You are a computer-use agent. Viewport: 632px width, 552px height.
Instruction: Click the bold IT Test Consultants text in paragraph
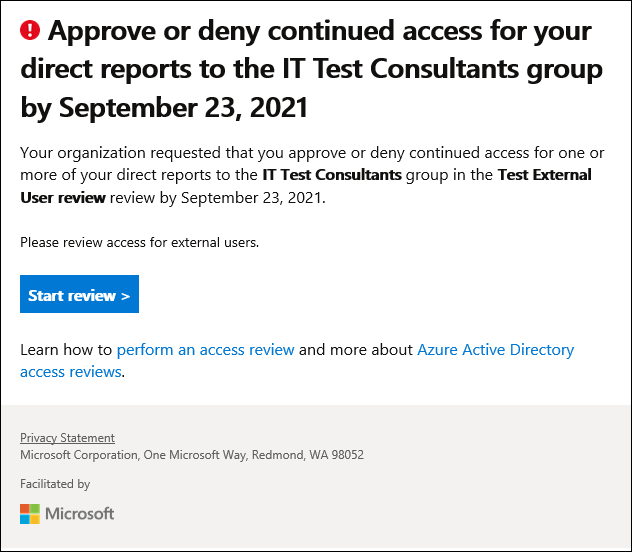[x=332, y=175]
